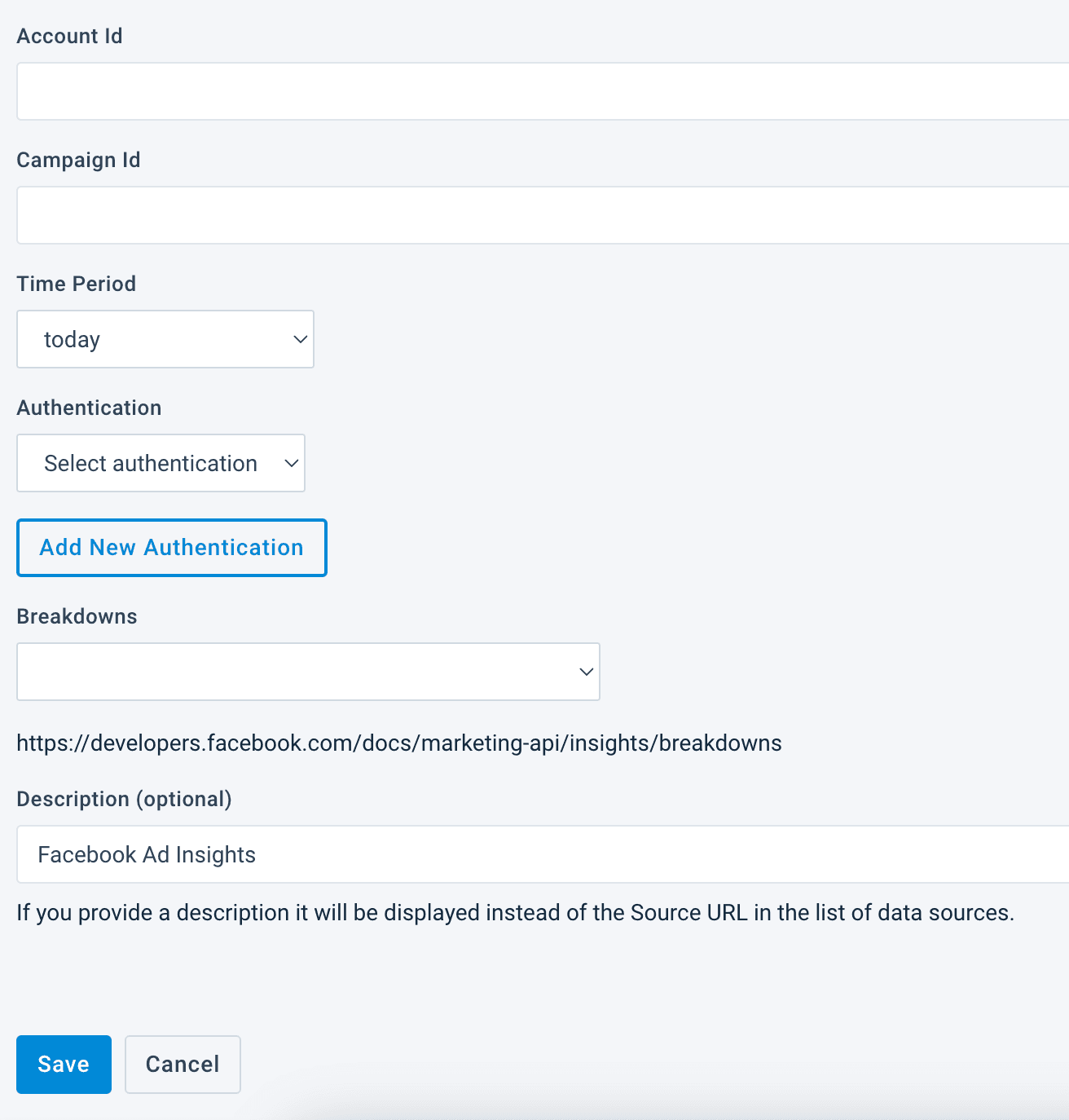Click the Account Id label
1069x1120 pixels.
tap(70, 36)
